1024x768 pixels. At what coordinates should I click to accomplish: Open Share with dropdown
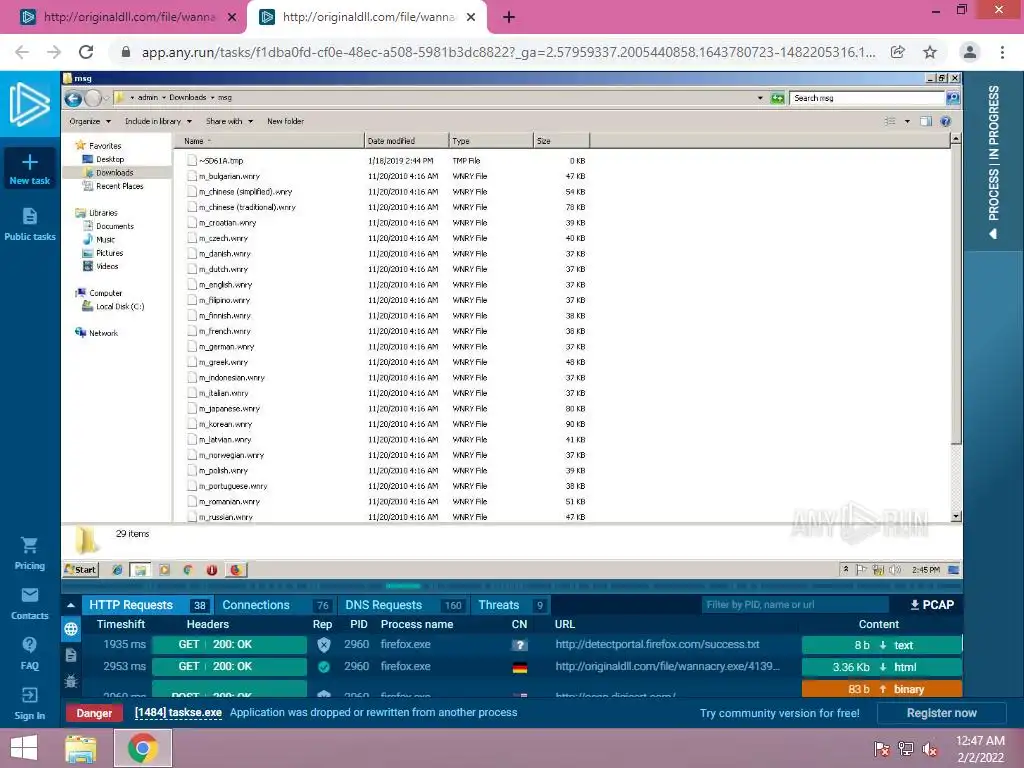tap(229, 121)
